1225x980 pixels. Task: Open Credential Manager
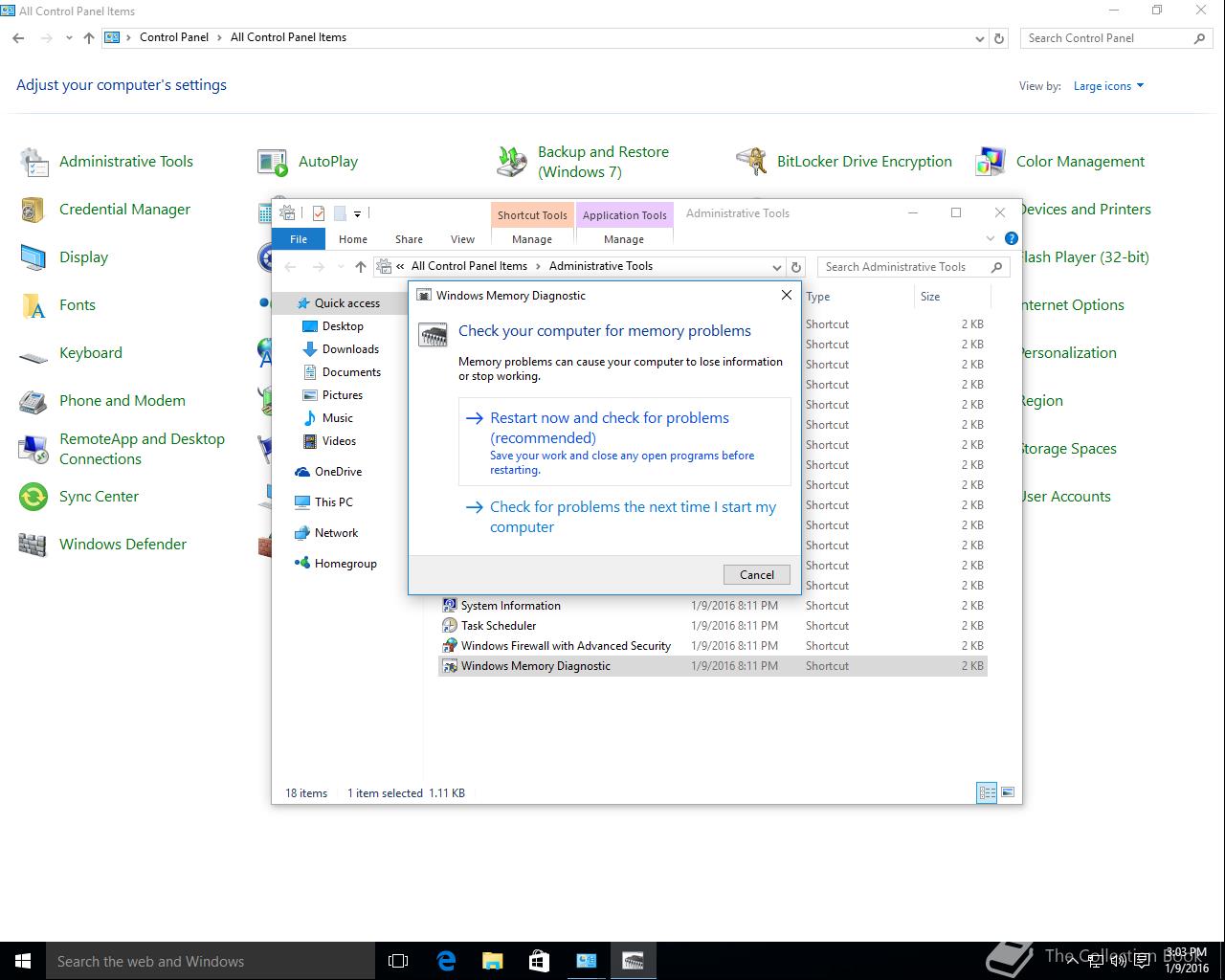point(105,210)
